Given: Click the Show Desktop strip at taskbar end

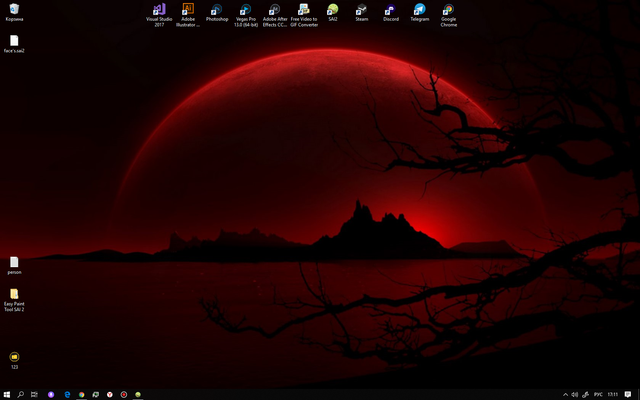Looking at the screenshot, I should [x=638, y=394].
